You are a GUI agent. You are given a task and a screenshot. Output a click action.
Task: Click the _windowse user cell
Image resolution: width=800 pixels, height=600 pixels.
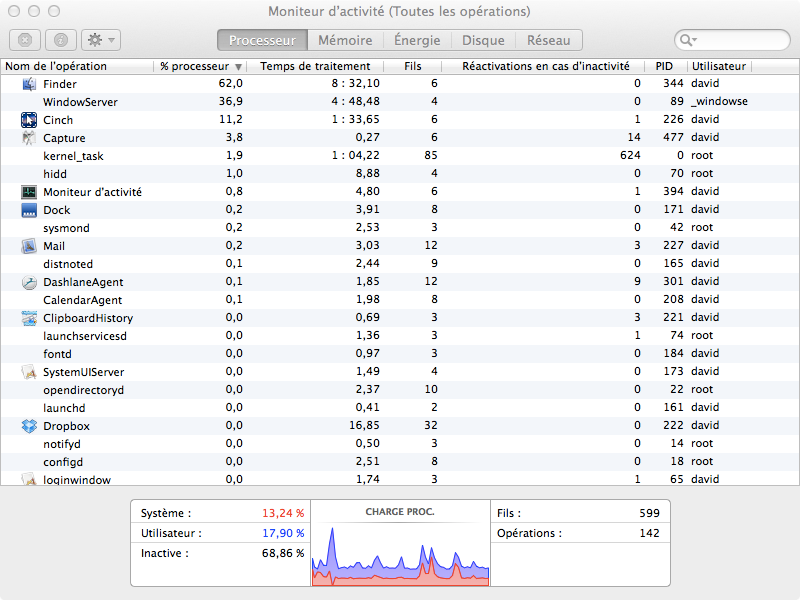point(719,101)
